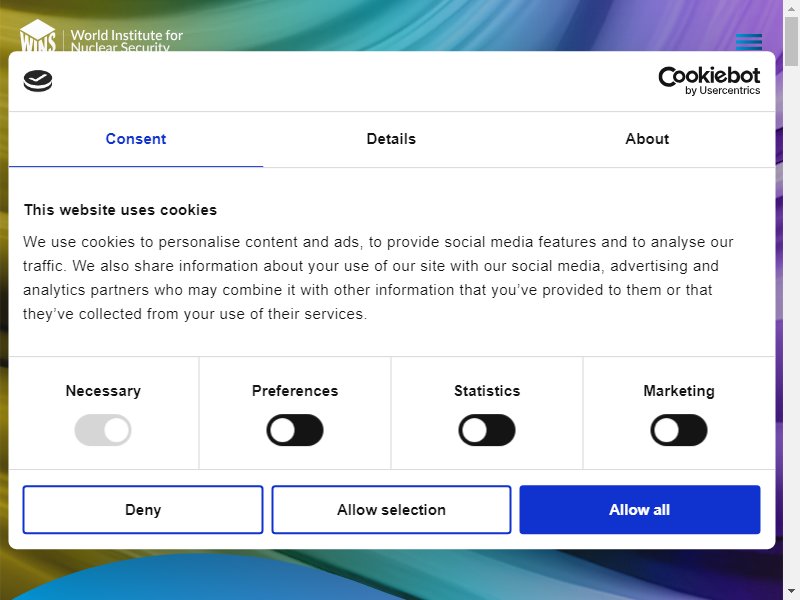
Task: Click the Deny button
Action: (x=143, y=510)
